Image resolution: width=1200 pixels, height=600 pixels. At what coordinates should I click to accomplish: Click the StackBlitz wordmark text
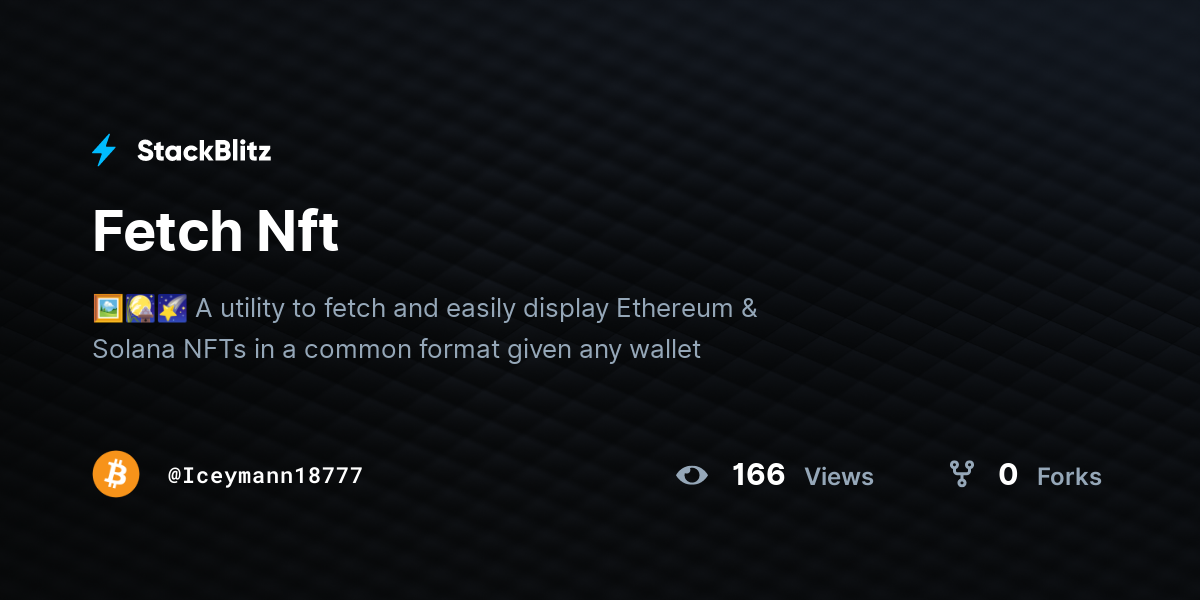click(x=204, y=151)
